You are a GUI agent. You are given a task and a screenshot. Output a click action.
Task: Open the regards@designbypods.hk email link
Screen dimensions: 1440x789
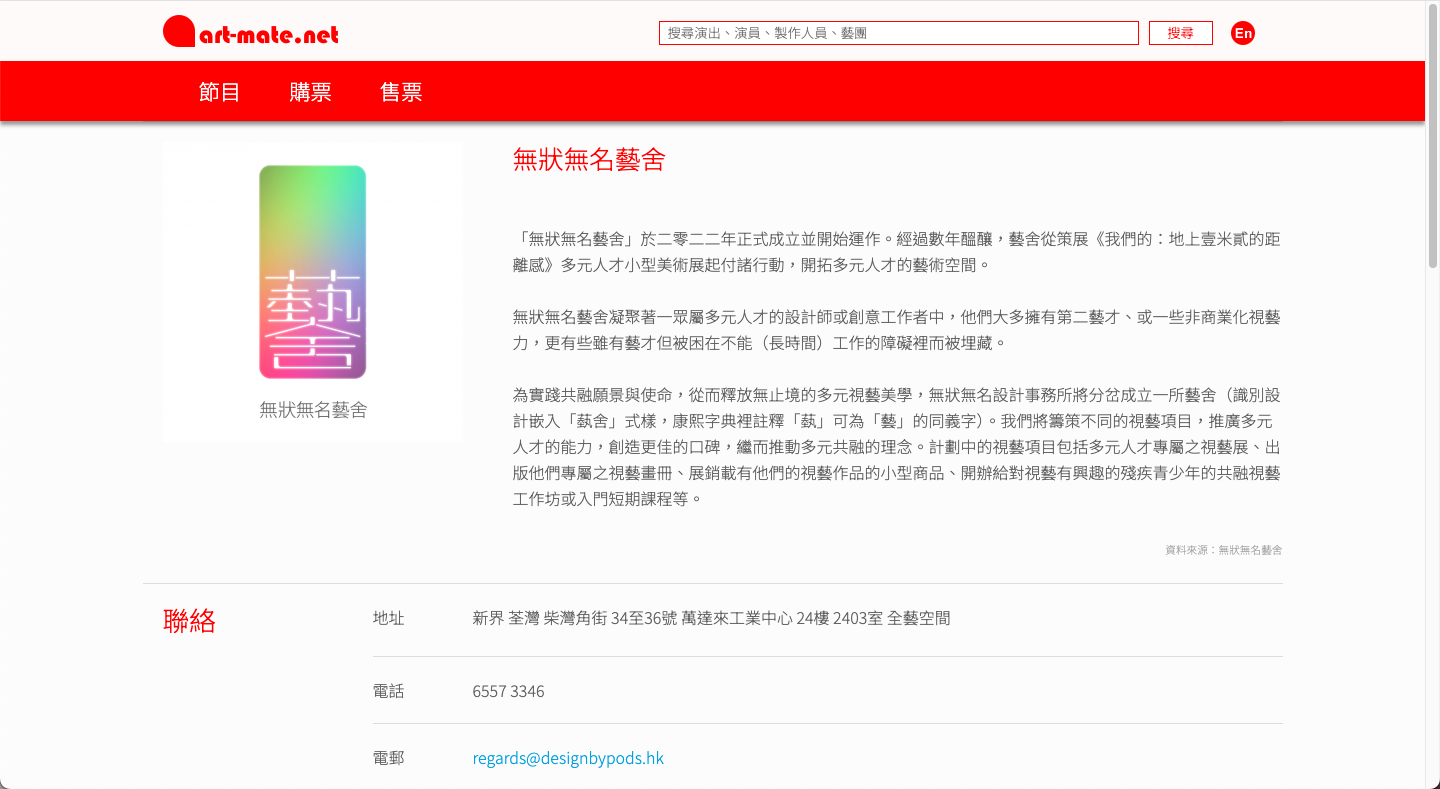coord(568,758)
